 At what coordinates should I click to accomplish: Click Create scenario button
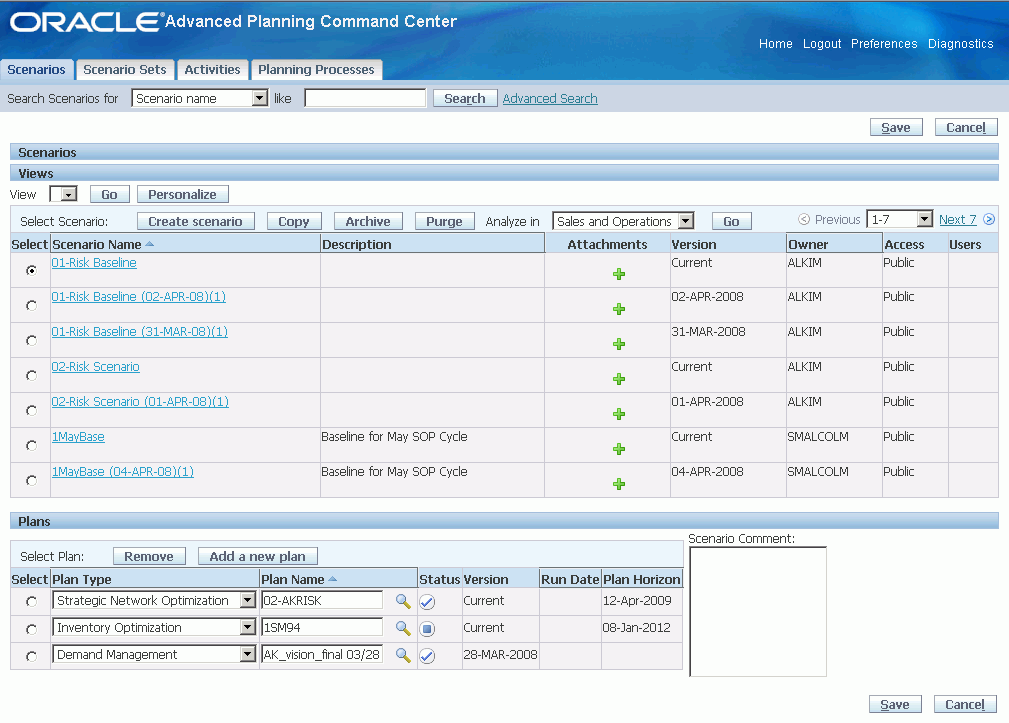[196, 221]
